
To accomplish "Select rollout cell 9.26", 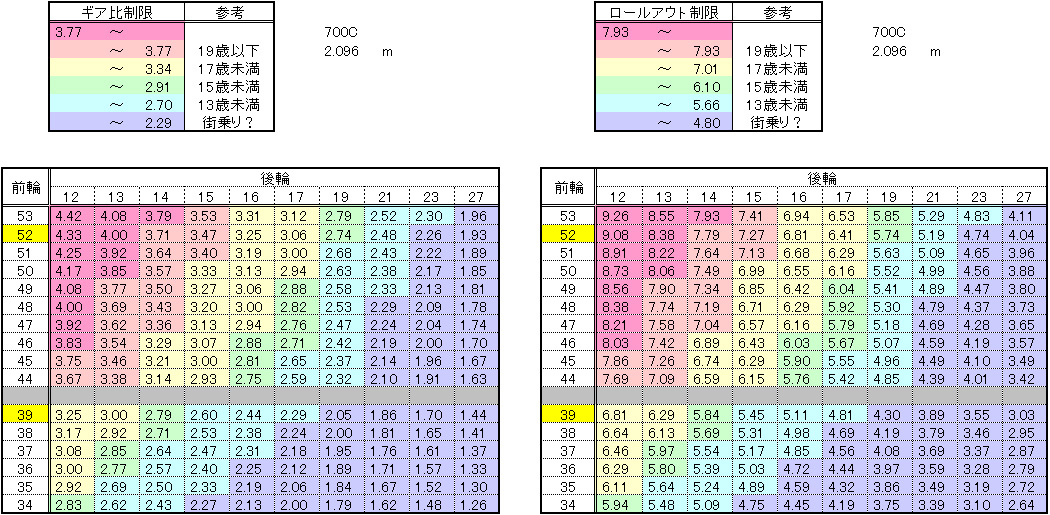I will tap(619, 216).
